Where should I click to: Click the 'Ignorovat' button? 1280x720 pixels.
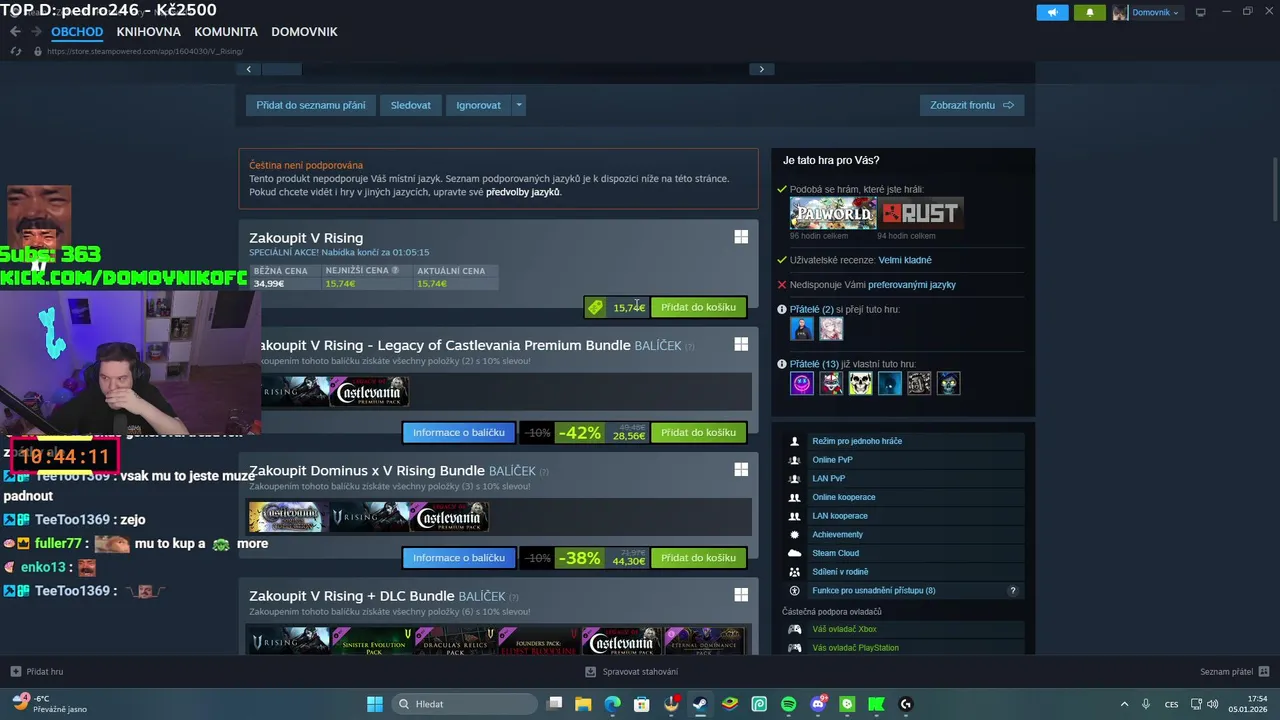478,105
